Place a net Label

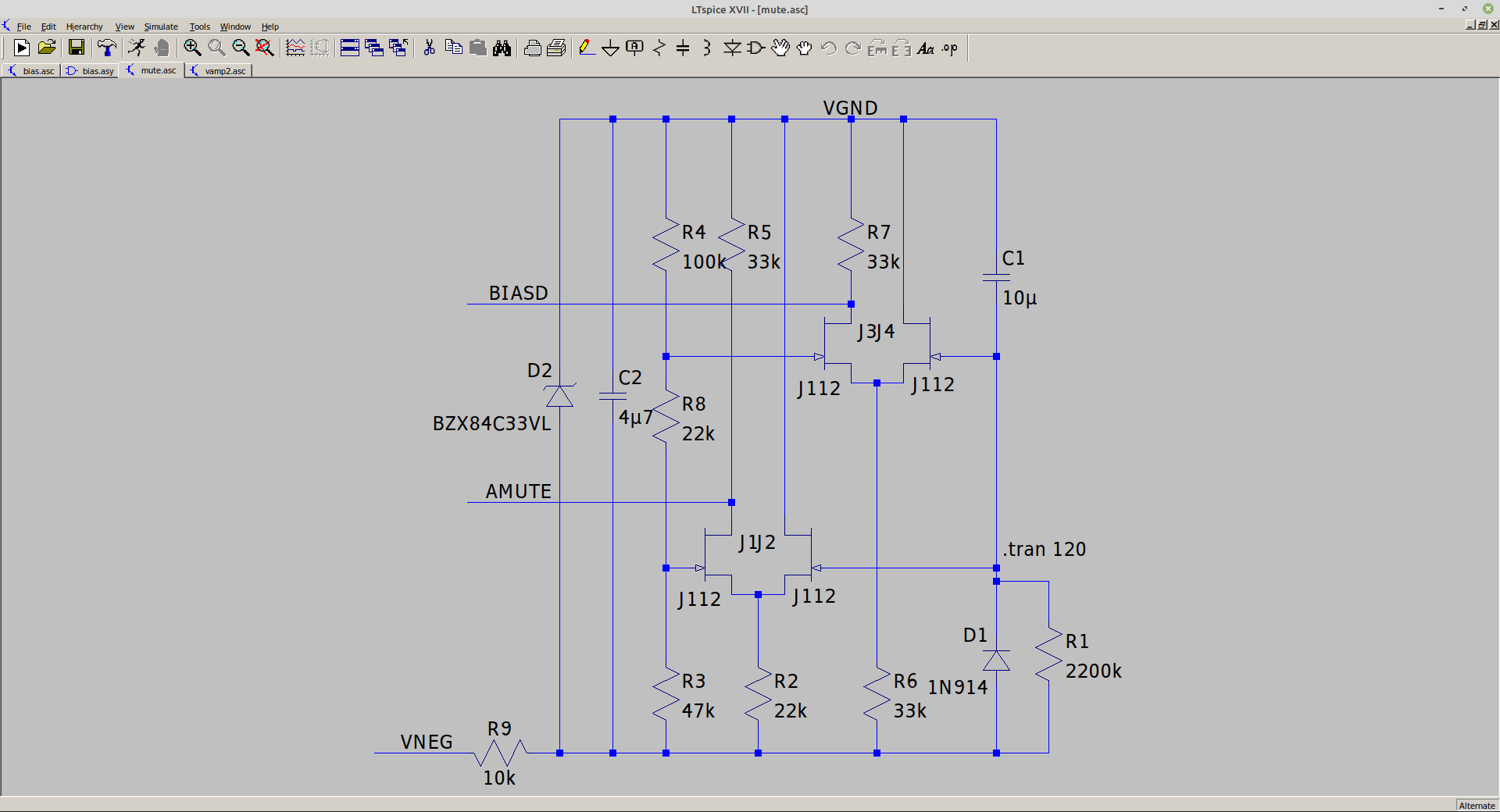click(x=635, y=48)
